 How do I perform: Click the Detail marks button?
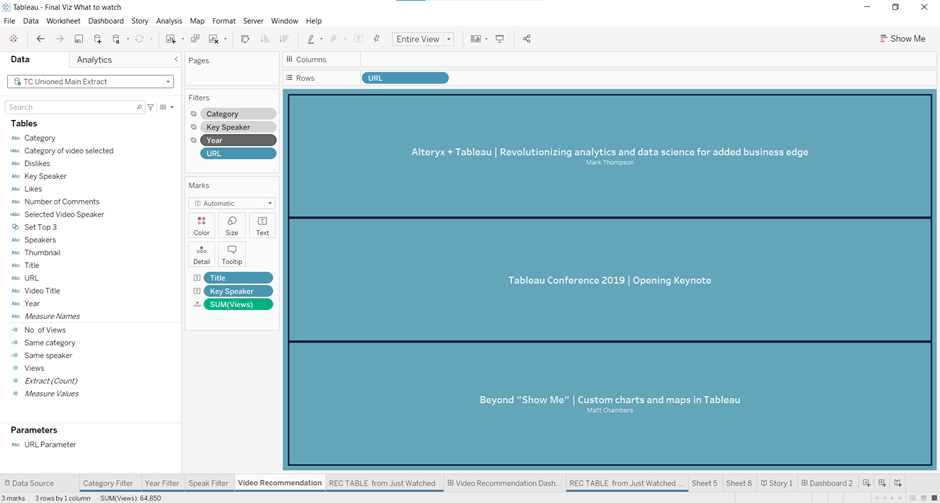point(202,254)
